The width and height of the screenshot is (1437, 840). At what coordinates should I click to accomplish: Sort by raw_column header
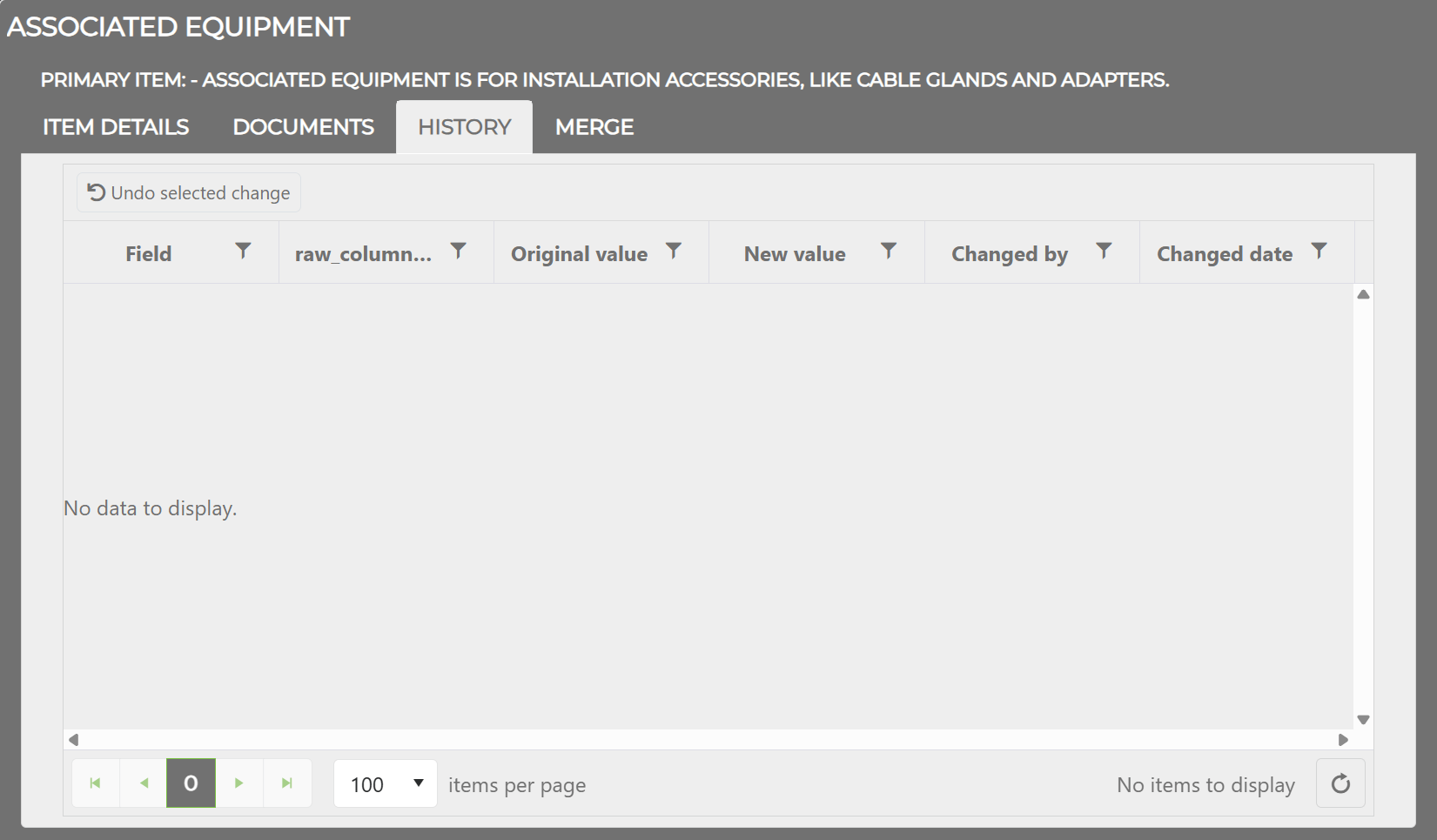point(363,254)
